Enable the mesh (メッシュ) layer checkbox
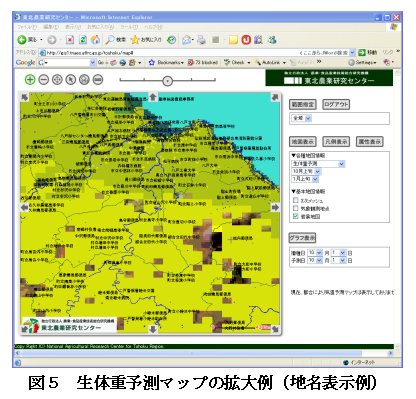The width and height of the screenshot is (416, 399). (296, 200)
